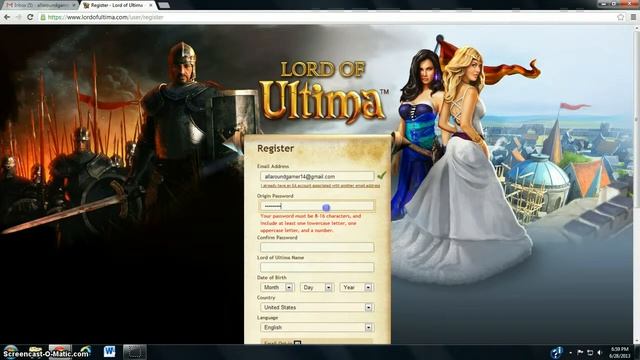Bookmark this page with the star icon
Viewport: 640px width, 360px height.
[620, 17]
